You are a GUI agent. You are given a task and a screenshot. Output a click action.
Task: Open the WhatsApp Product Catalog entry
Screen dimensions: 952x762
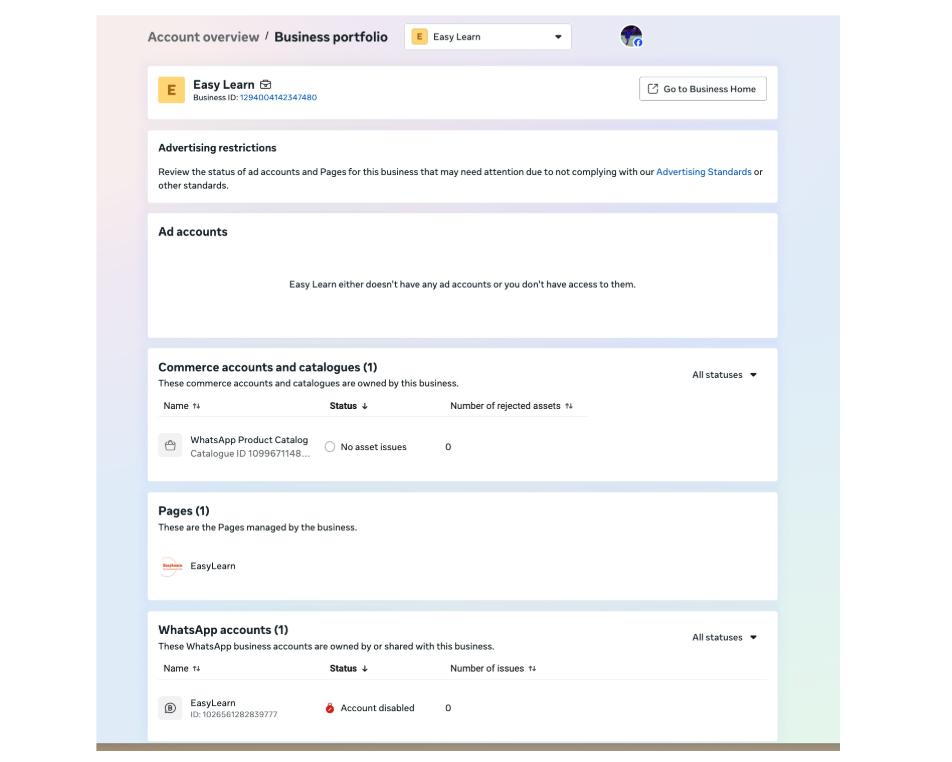249,440
